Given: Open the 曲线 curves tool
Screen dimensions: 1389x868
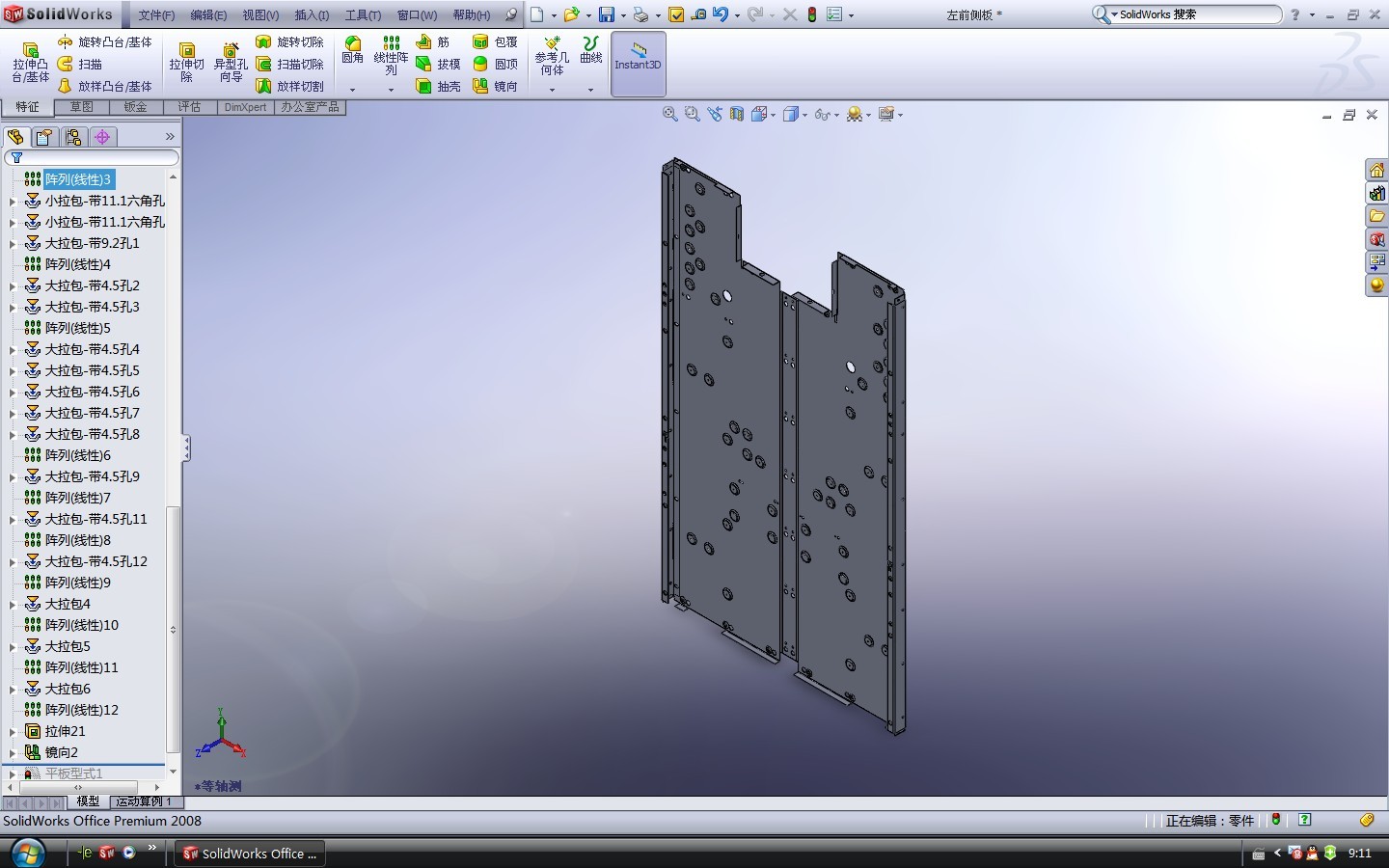Looking at the screenshot, I should click(591, 50).
